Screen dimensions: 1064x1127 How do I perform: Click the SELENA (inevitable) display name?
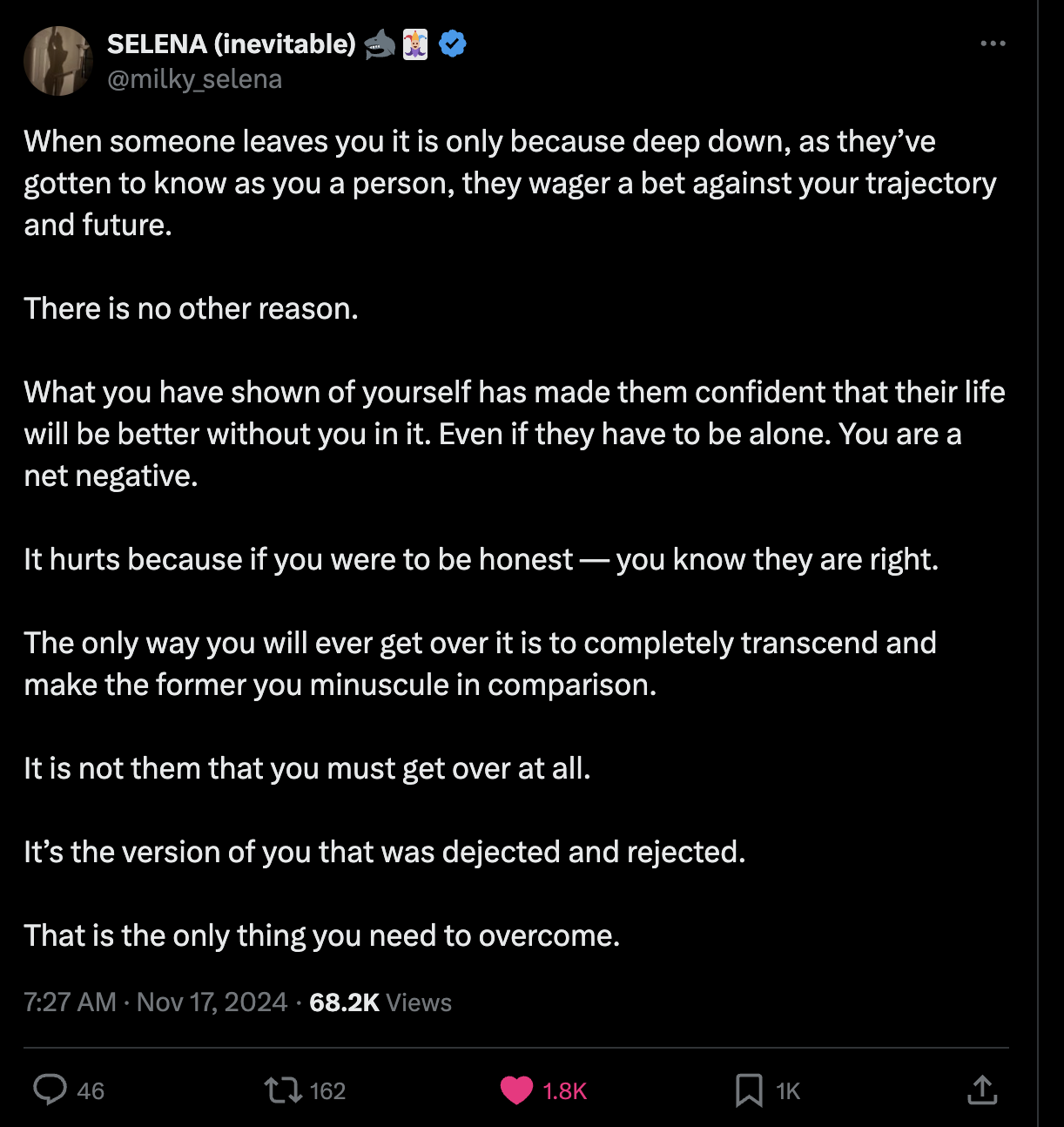[x=231, y=44]
